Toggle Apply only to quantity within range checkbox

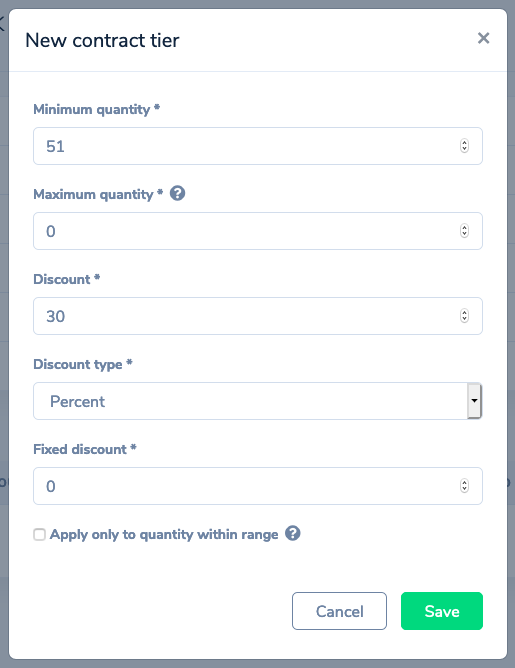[40, 534]
